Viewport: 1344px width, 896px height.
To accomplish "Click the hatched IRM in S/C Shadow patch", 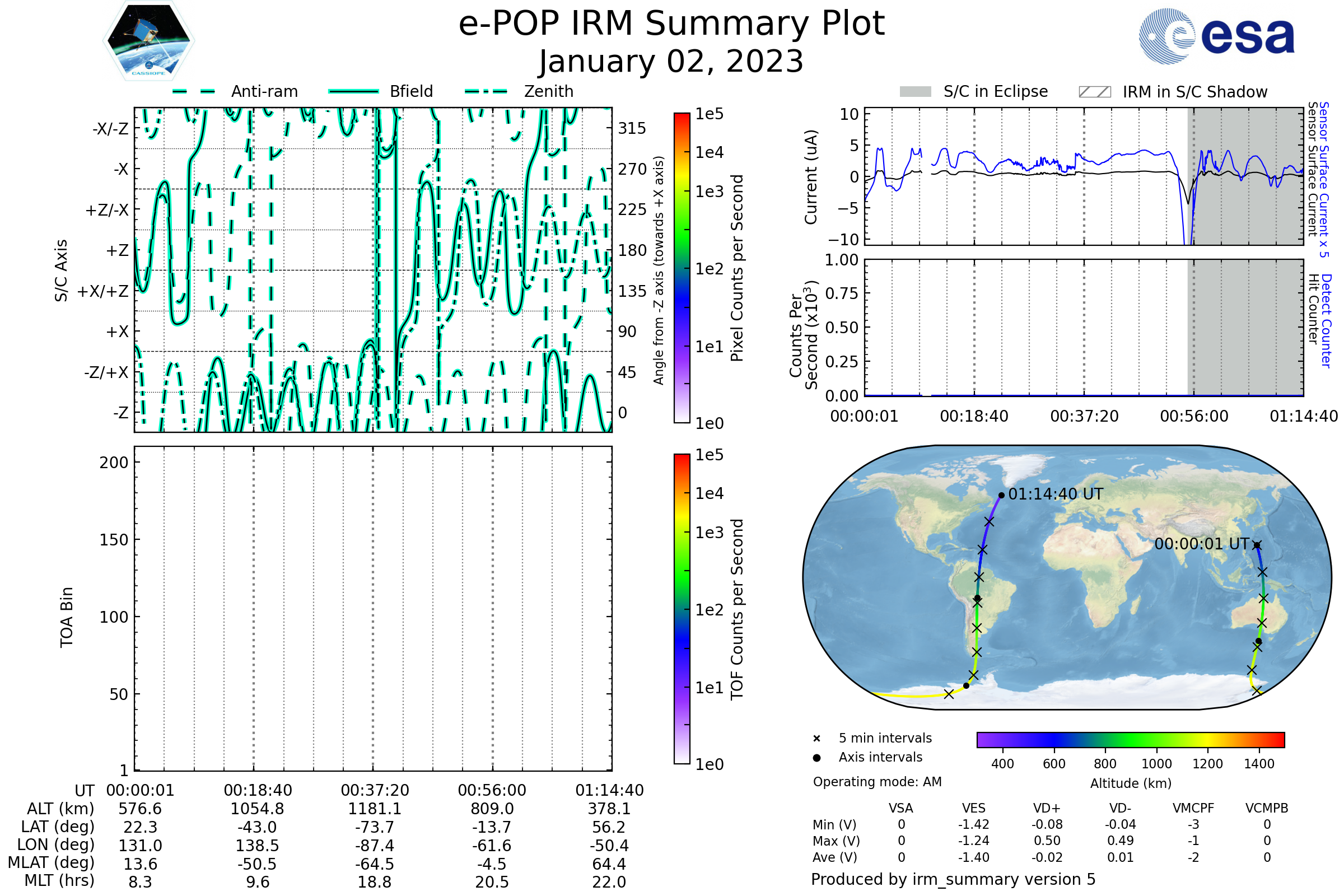I will pos(1094,92).
